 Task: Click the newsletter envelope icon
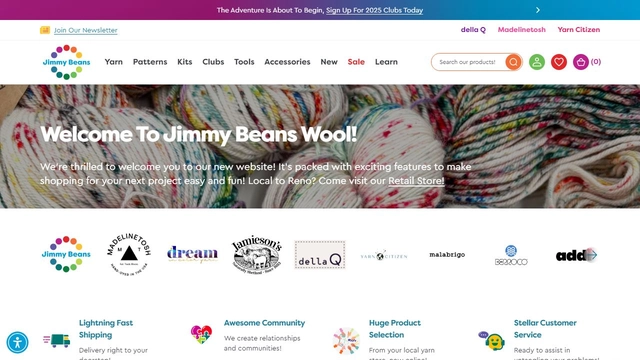[x=45, y=30]
